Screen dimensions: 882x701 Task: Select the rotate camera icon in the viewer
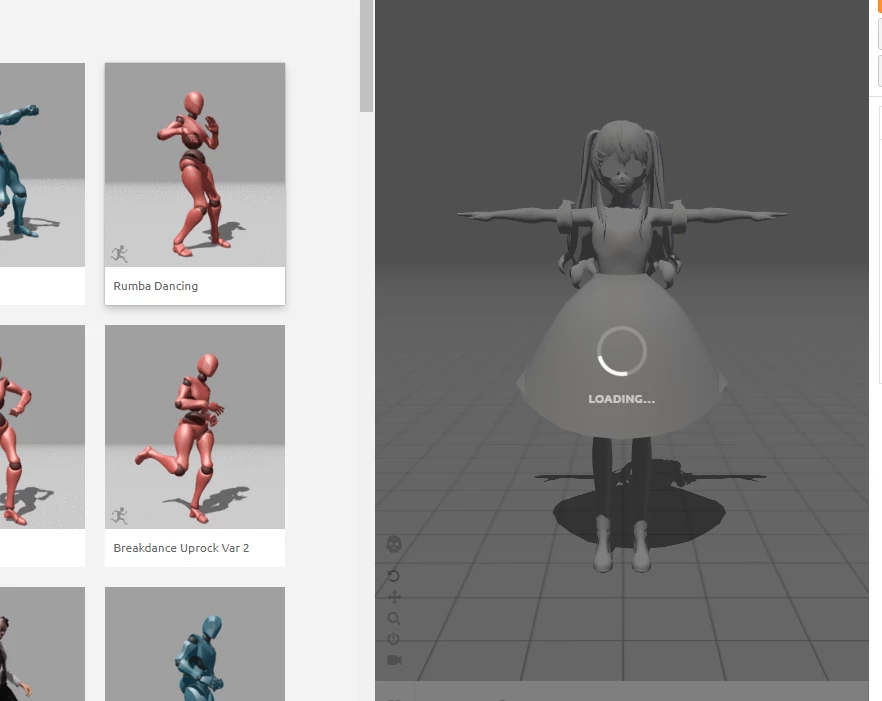(394, 576)
